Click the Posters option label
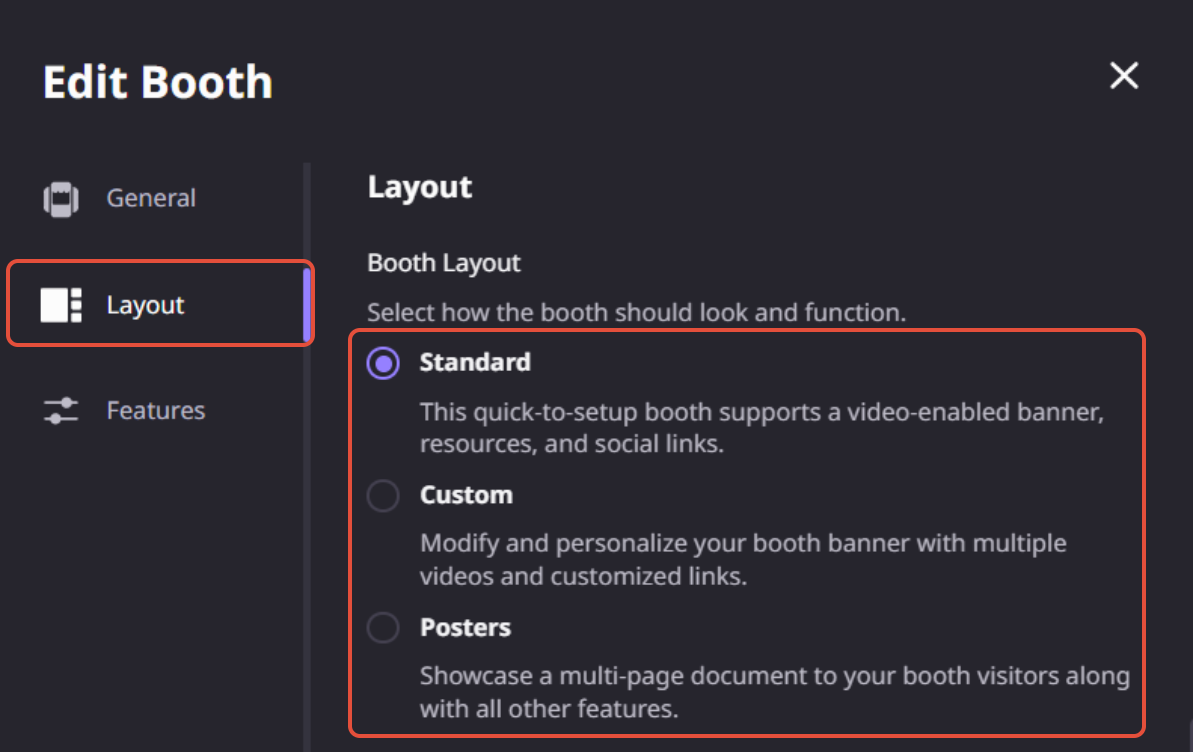This screenshot has width=1193, height=752. (x=466, y=627)
